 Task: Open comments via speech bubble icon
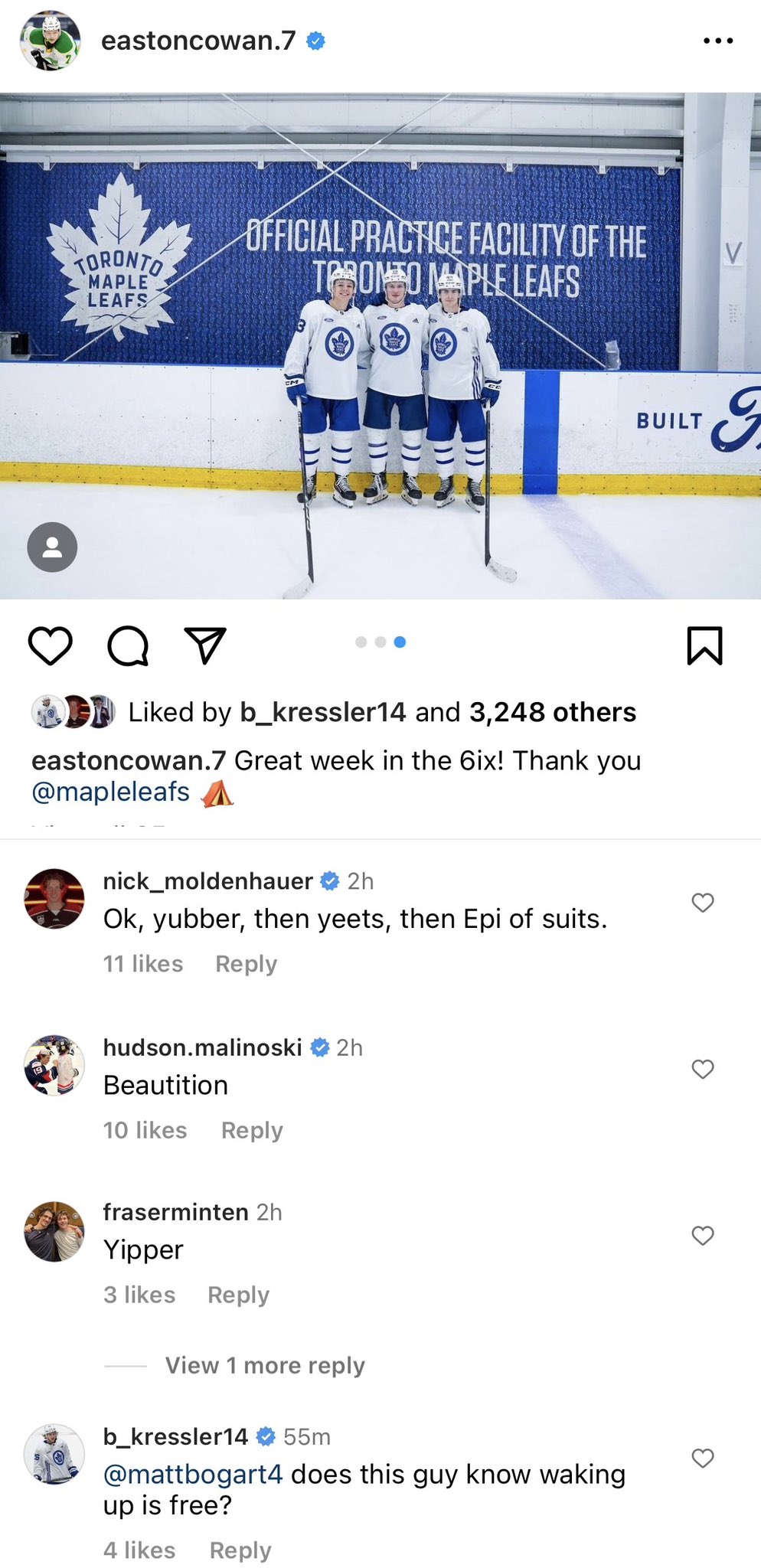128,645
